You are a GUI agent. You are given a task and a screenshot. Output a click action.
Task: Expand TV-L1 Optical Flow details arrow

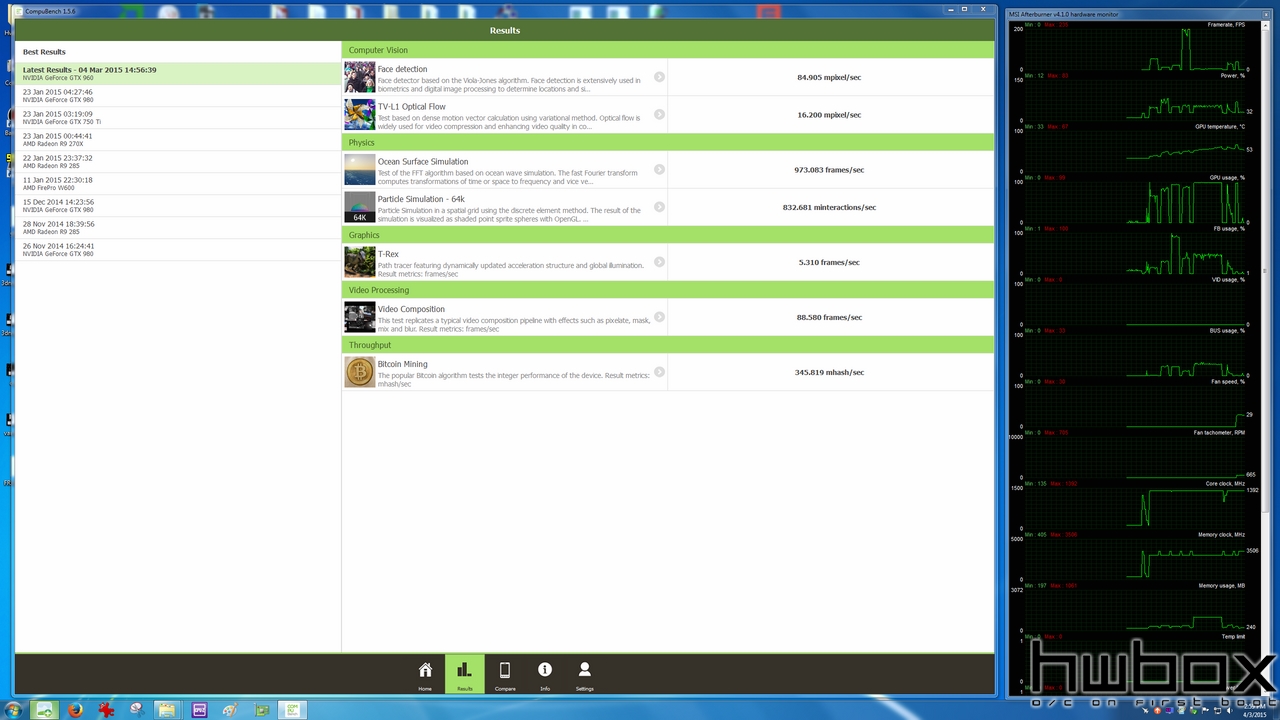coord(659,114)
